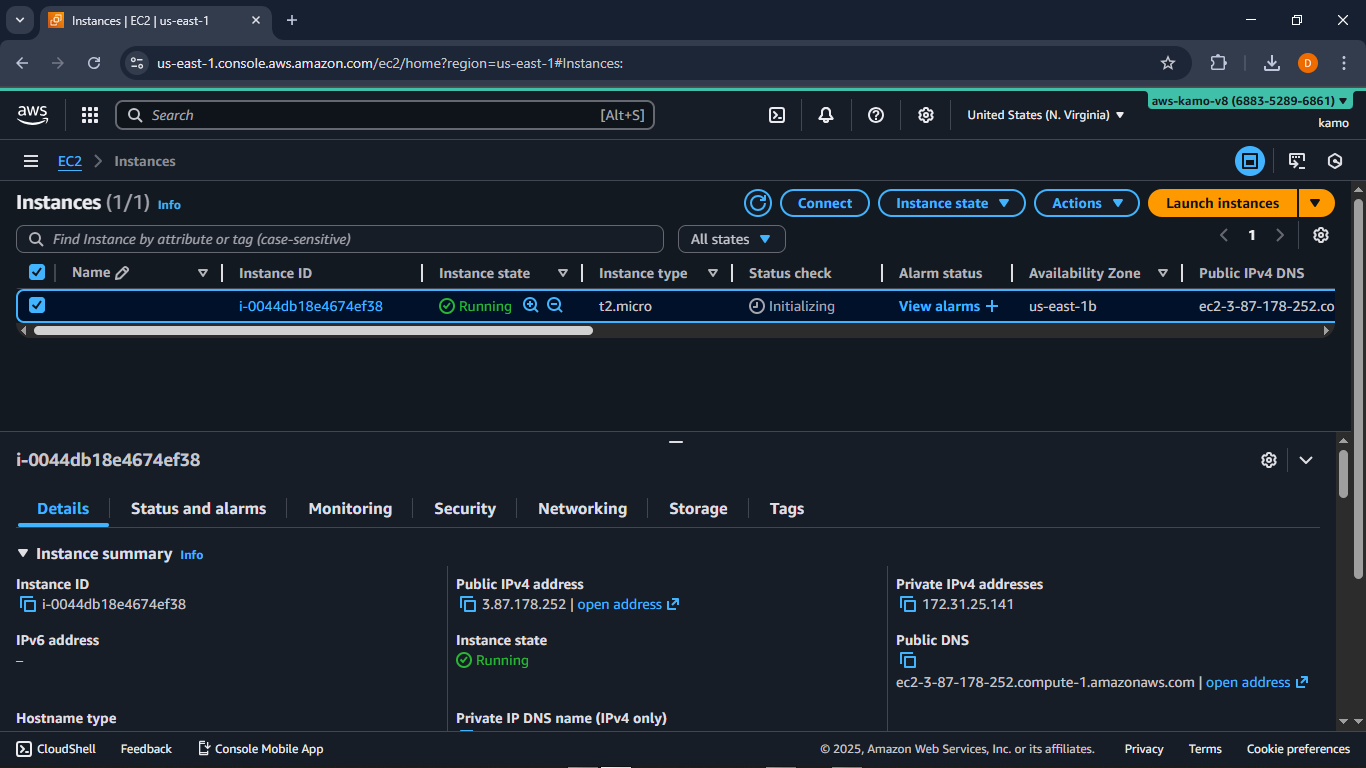Image resolution: width=1366 pixels, height=768 pixels.
Task: Click the zoom-in icon beside Running state
Action: [531, 306]
